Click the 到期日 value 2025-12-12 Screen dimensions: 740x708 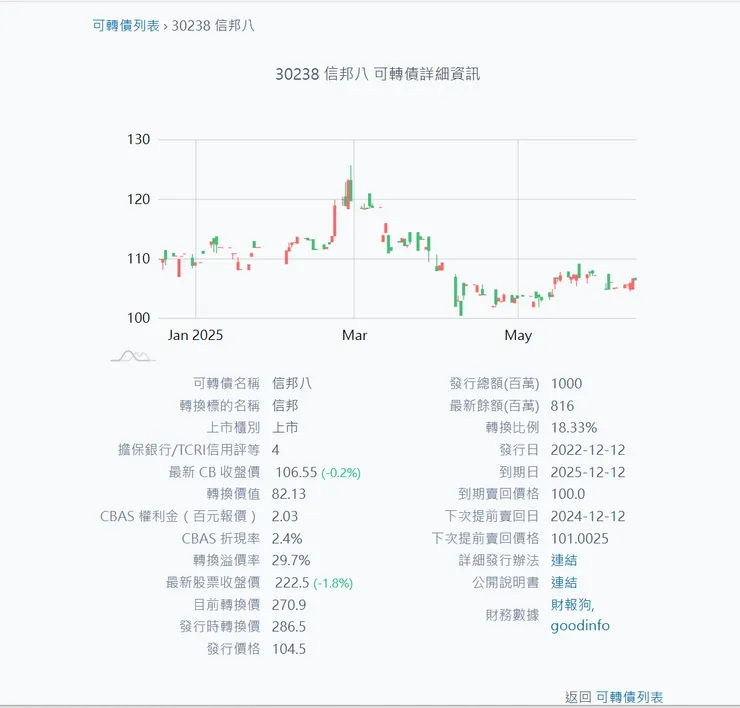588,472
